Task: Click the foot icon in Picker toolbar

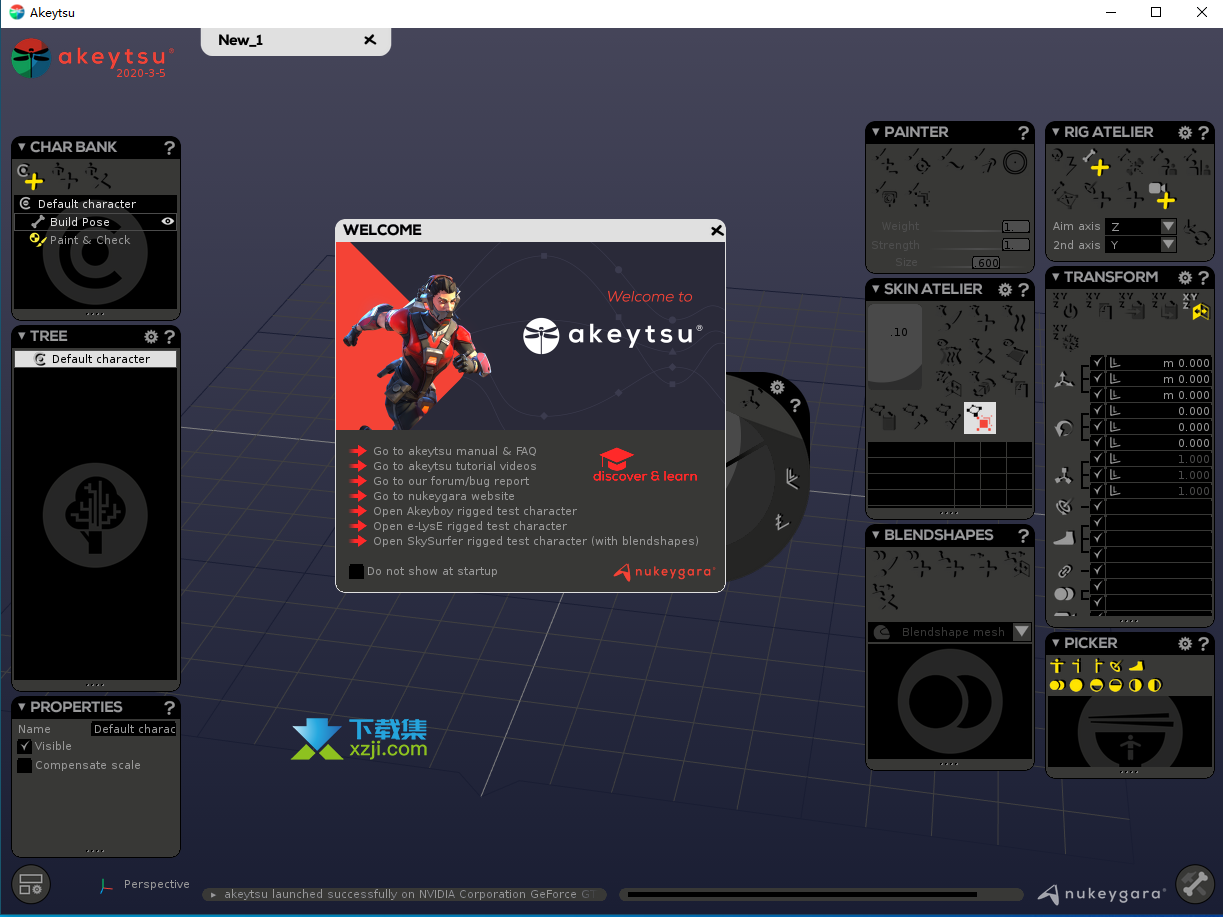Action: click(1135, 666)
